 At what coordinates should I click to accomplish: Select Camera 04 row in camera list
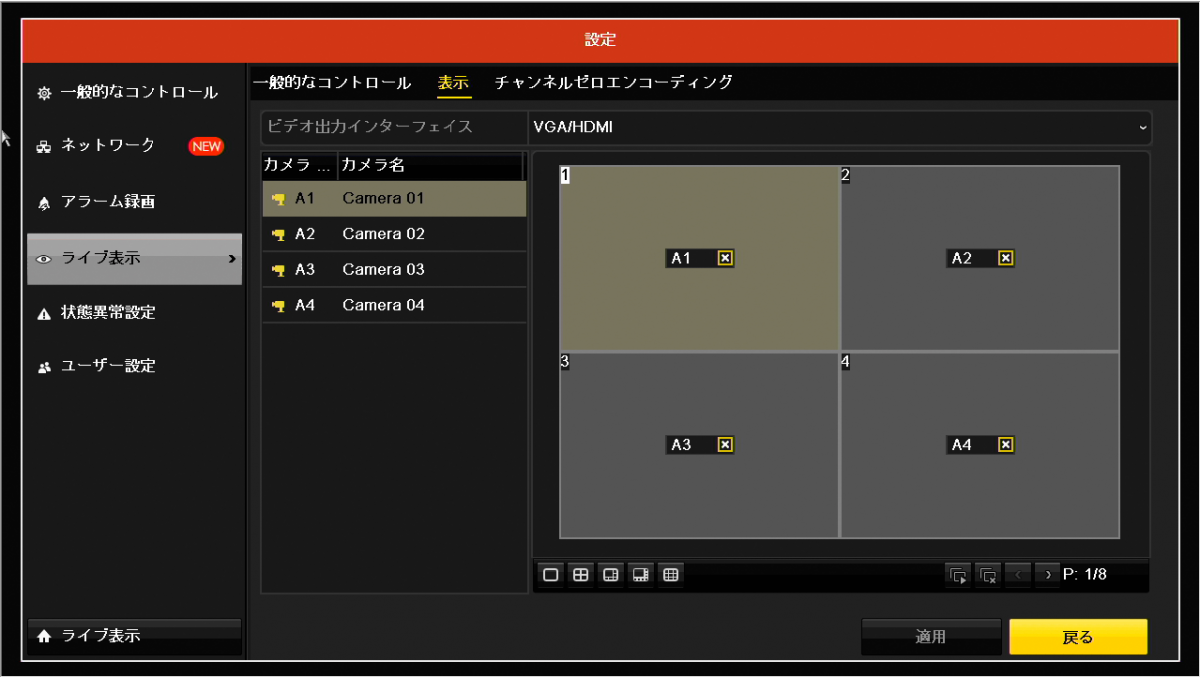[394, 306]
